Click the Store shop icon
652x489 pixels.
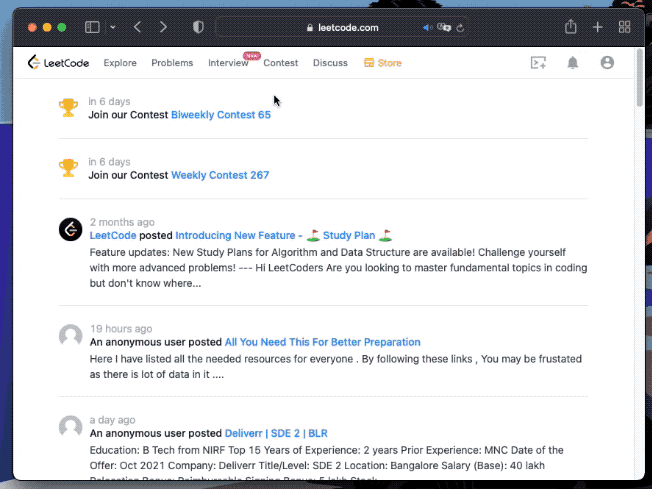(x=369, y=63)
